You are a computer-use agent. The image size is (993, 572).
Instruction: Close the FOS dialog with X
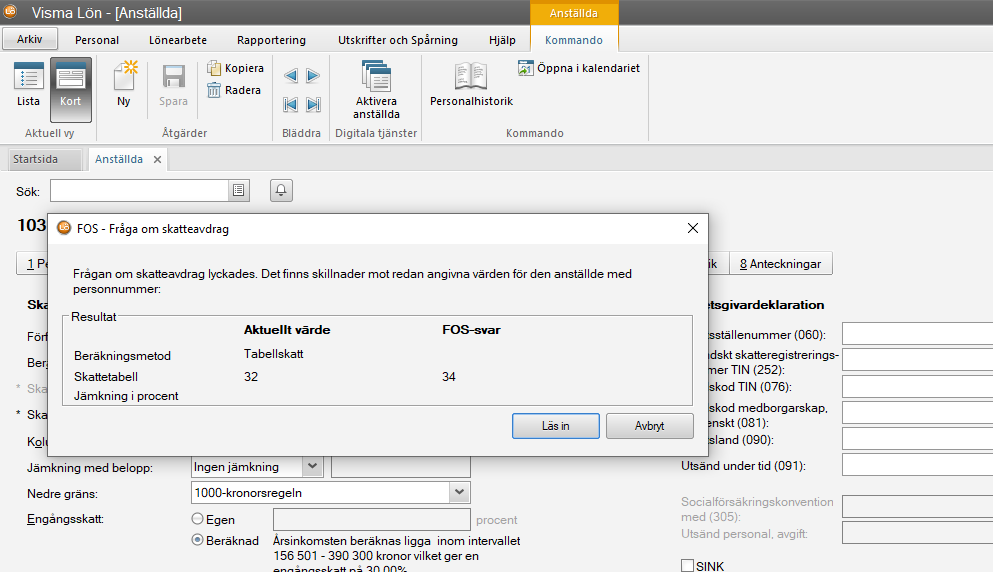coord(693,228)
